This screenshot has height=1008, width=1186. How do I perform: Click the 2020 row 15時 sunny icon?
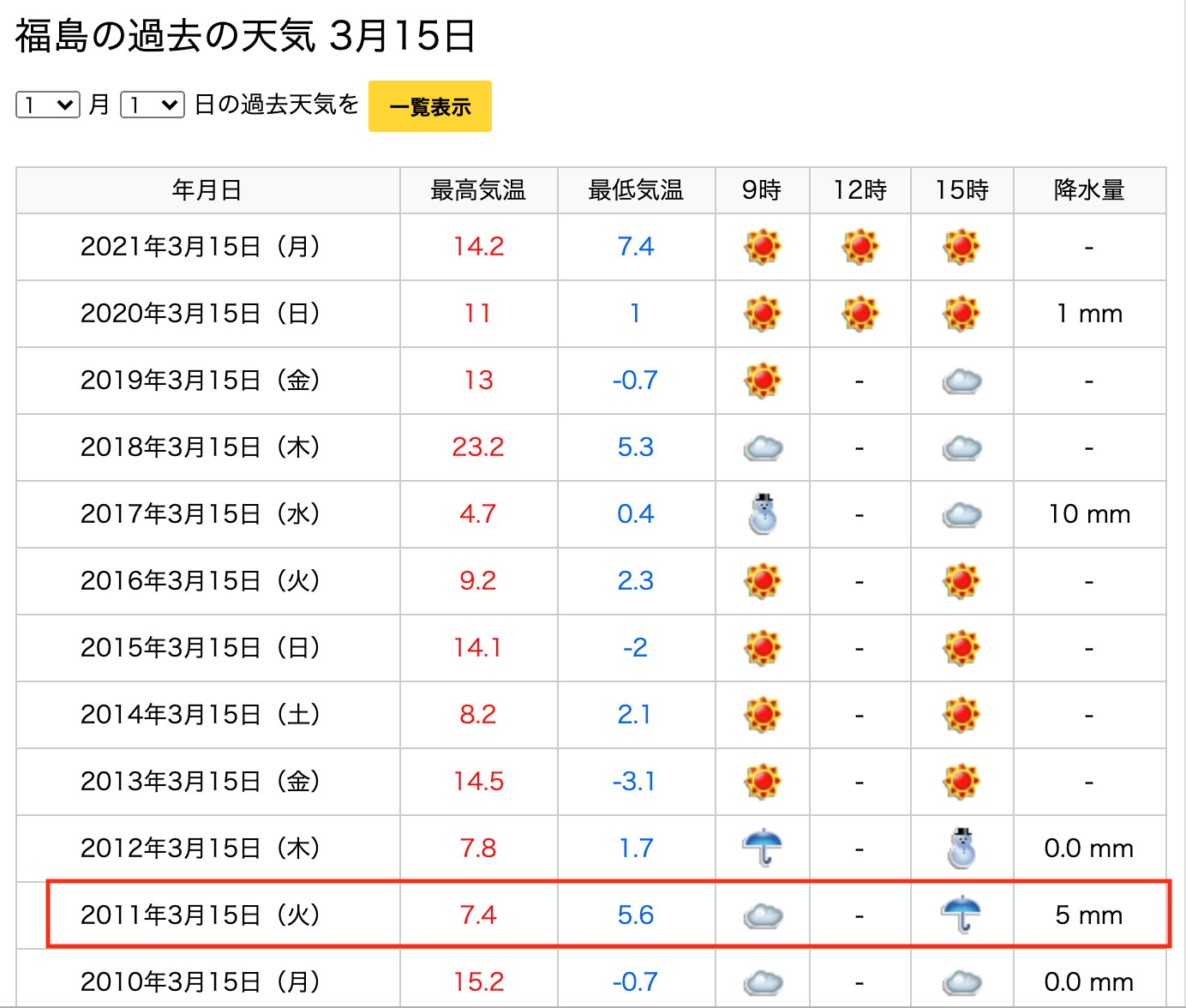961,314
